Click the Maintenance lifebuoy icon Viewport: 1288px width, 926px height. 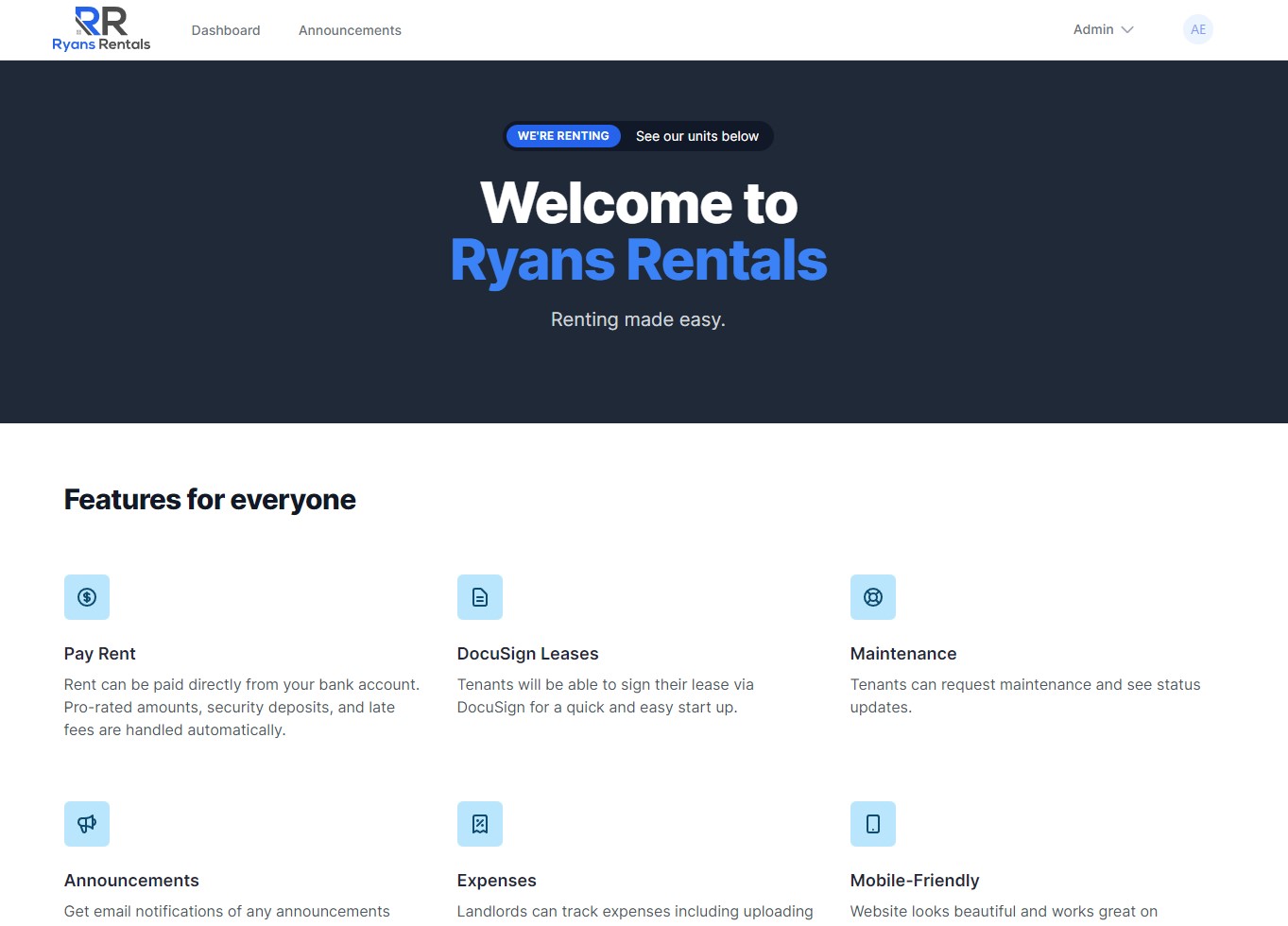point(873,597)
